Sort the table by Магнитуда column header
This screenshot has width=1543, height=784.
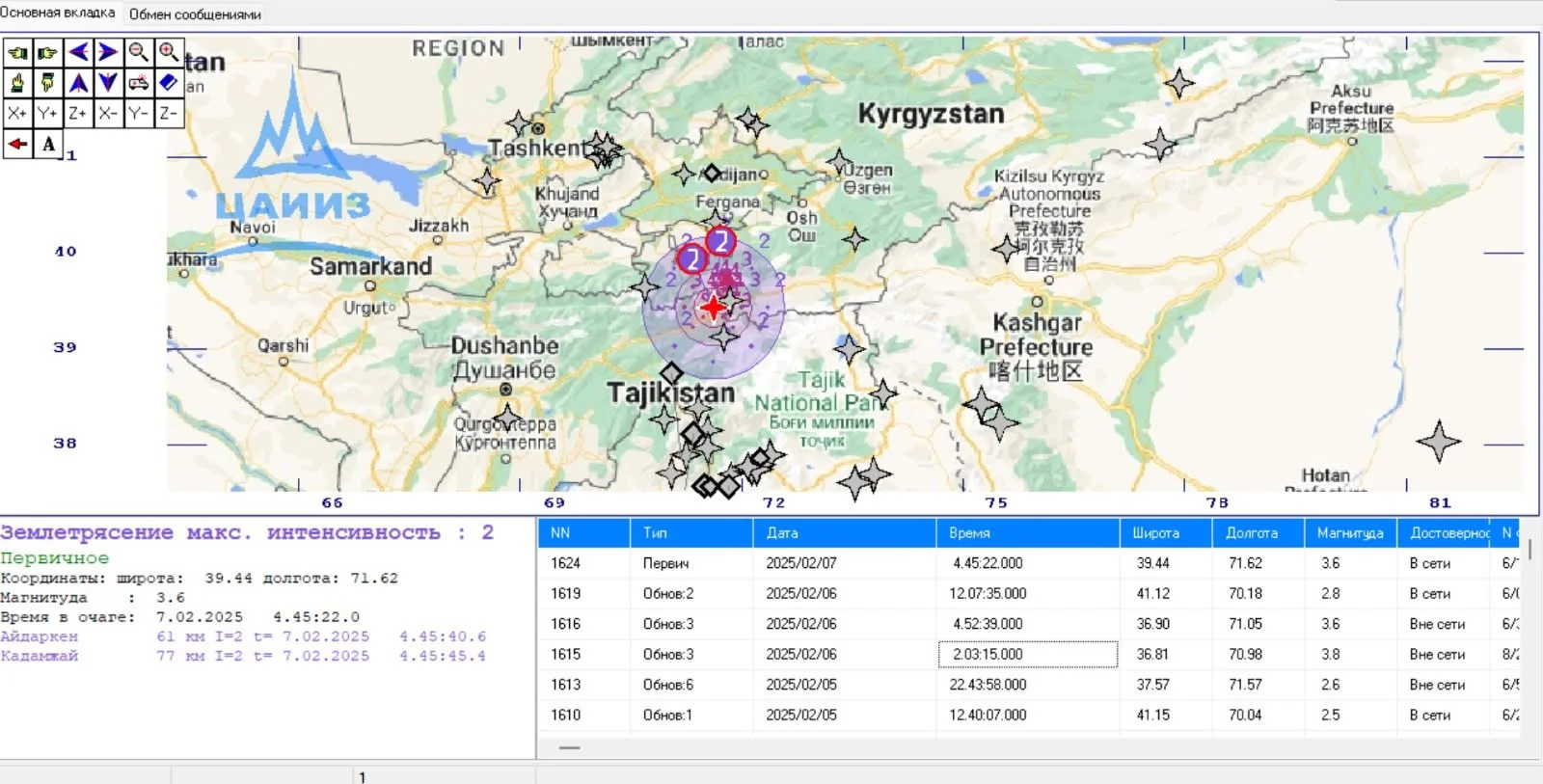click(x=1349, y=532)
